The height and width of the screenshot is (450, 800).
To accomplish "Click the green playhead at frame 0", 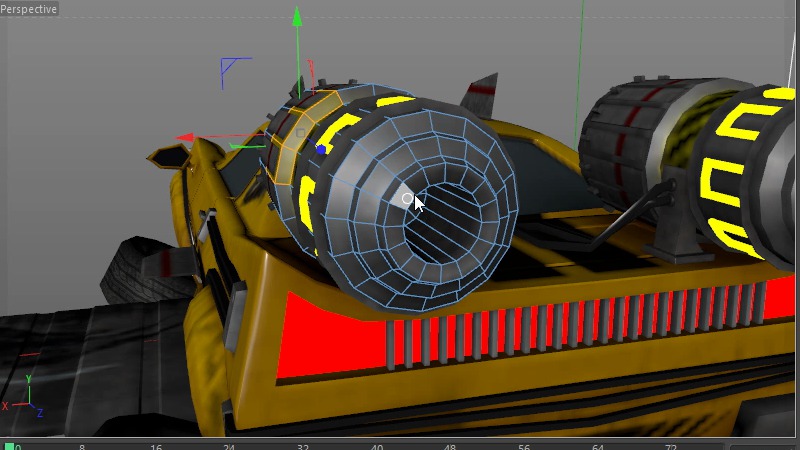I will (9, 446).
